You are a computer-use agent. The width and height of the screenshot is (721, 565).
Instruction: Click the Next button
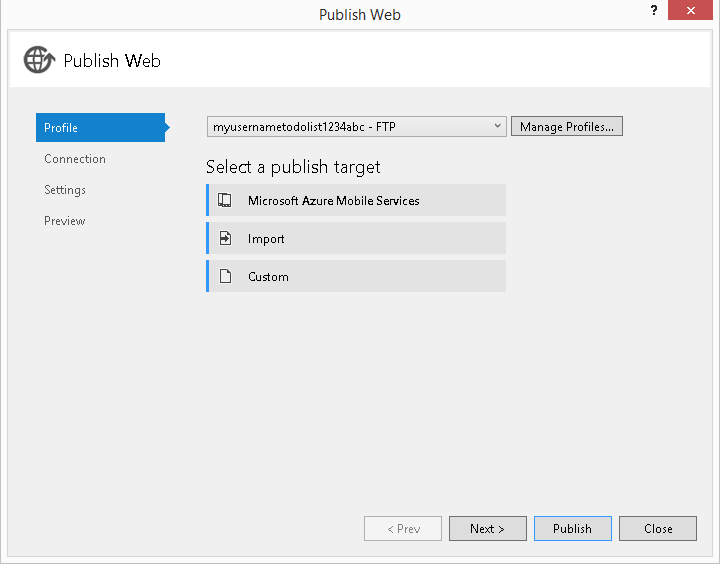pos(487,529)
